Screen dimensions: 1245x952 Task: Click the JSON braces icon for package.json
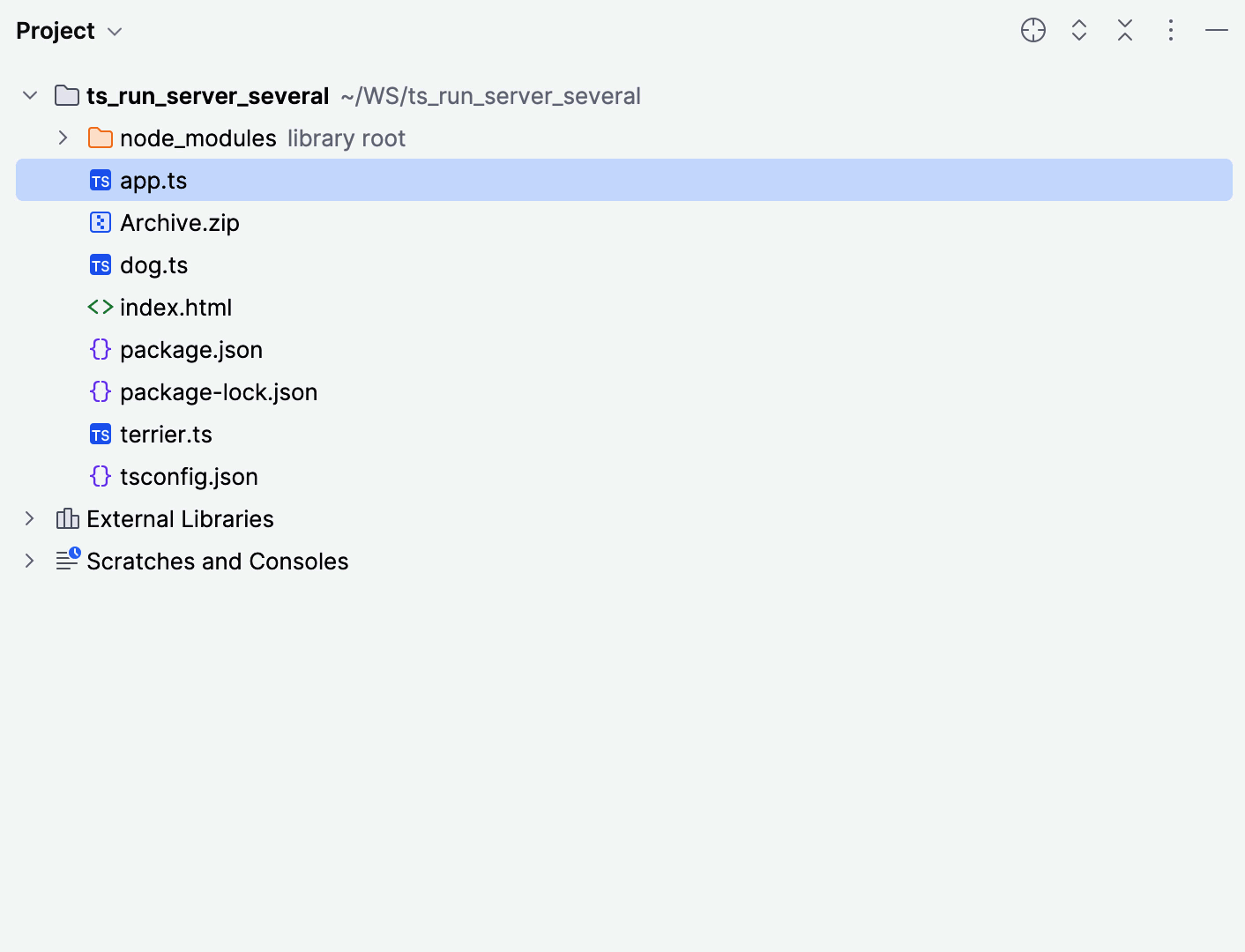point(100,349)
